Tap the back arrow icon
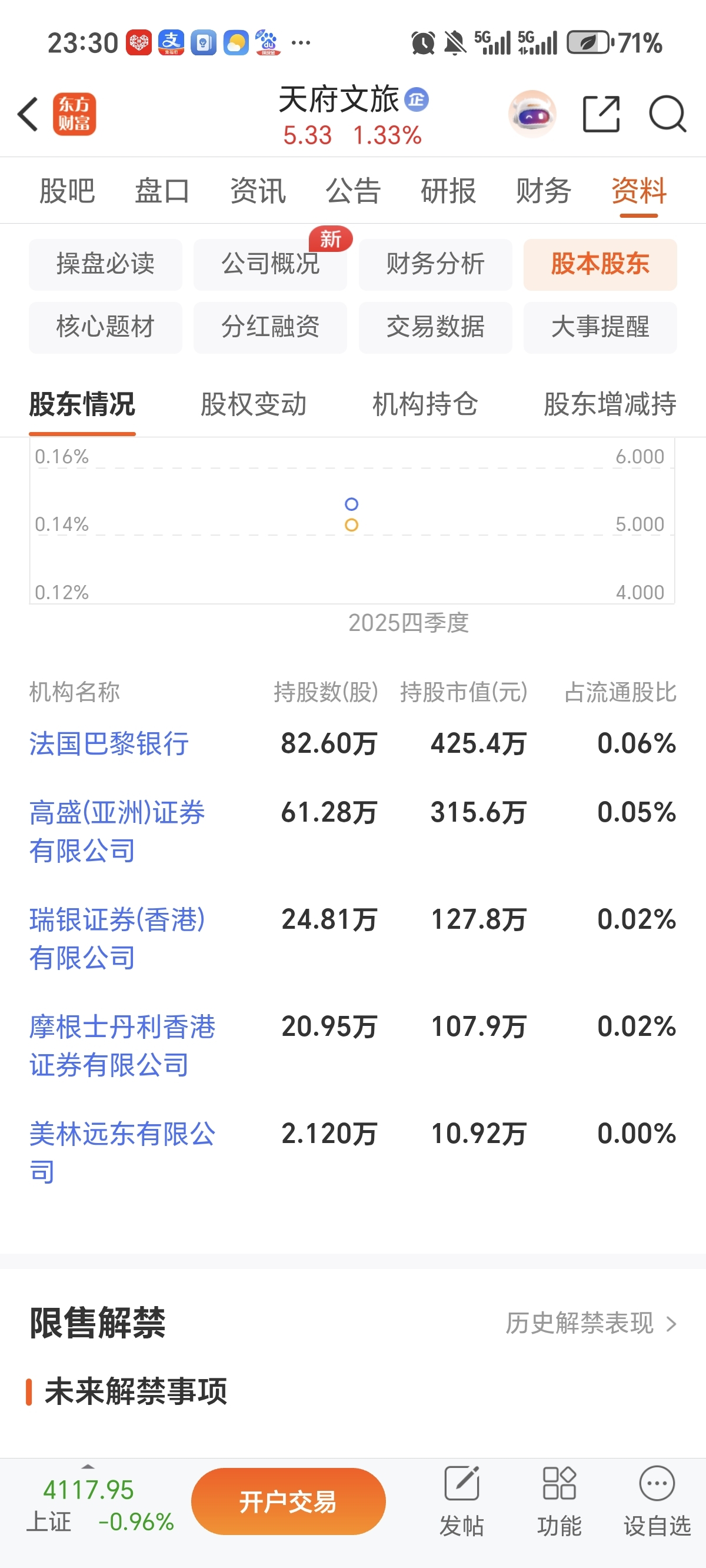This screenshot has width=706, height=1568. [x=28, y=114]
